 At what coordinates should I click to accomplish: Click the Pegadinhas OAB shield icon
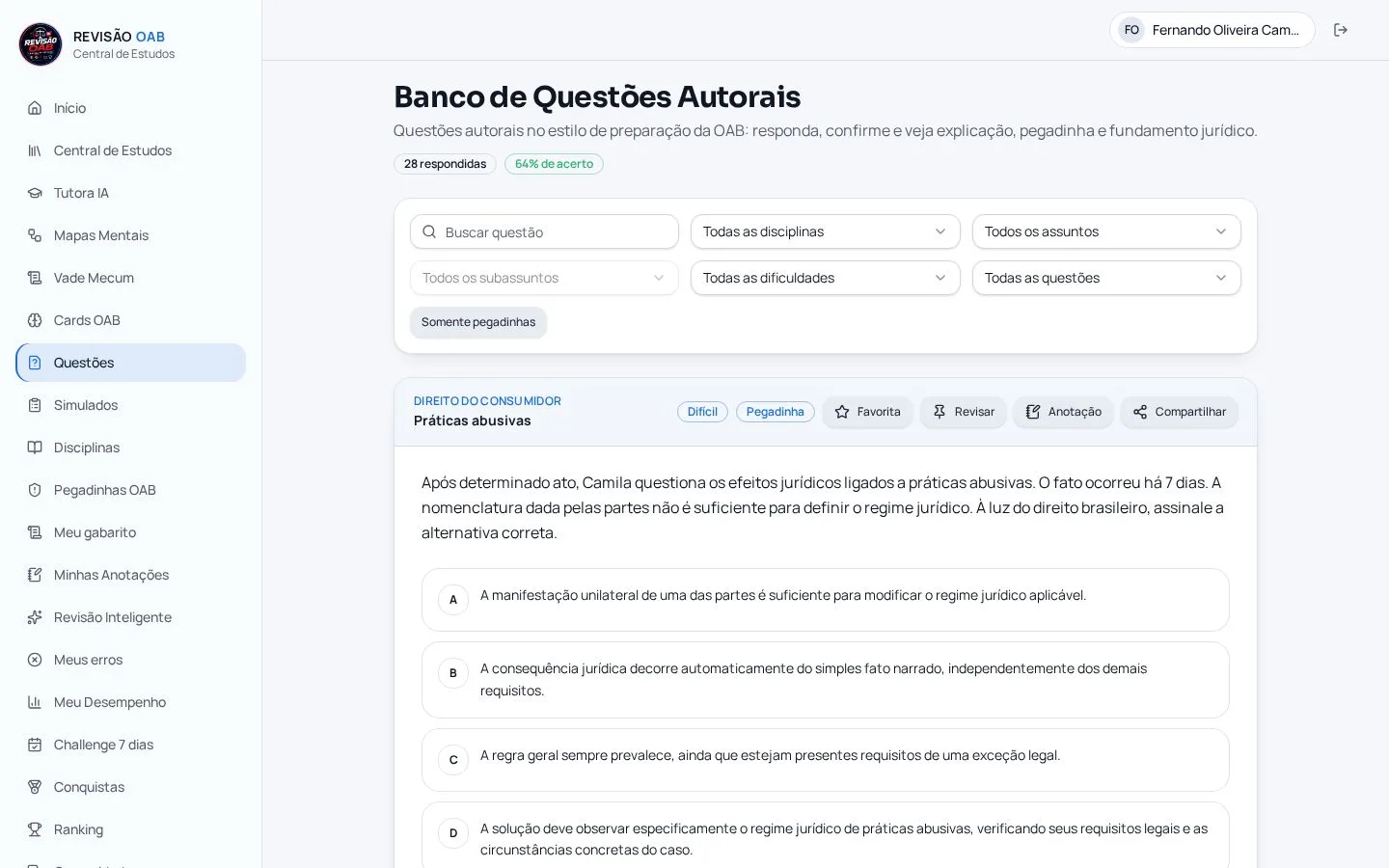tap(35, 490)
